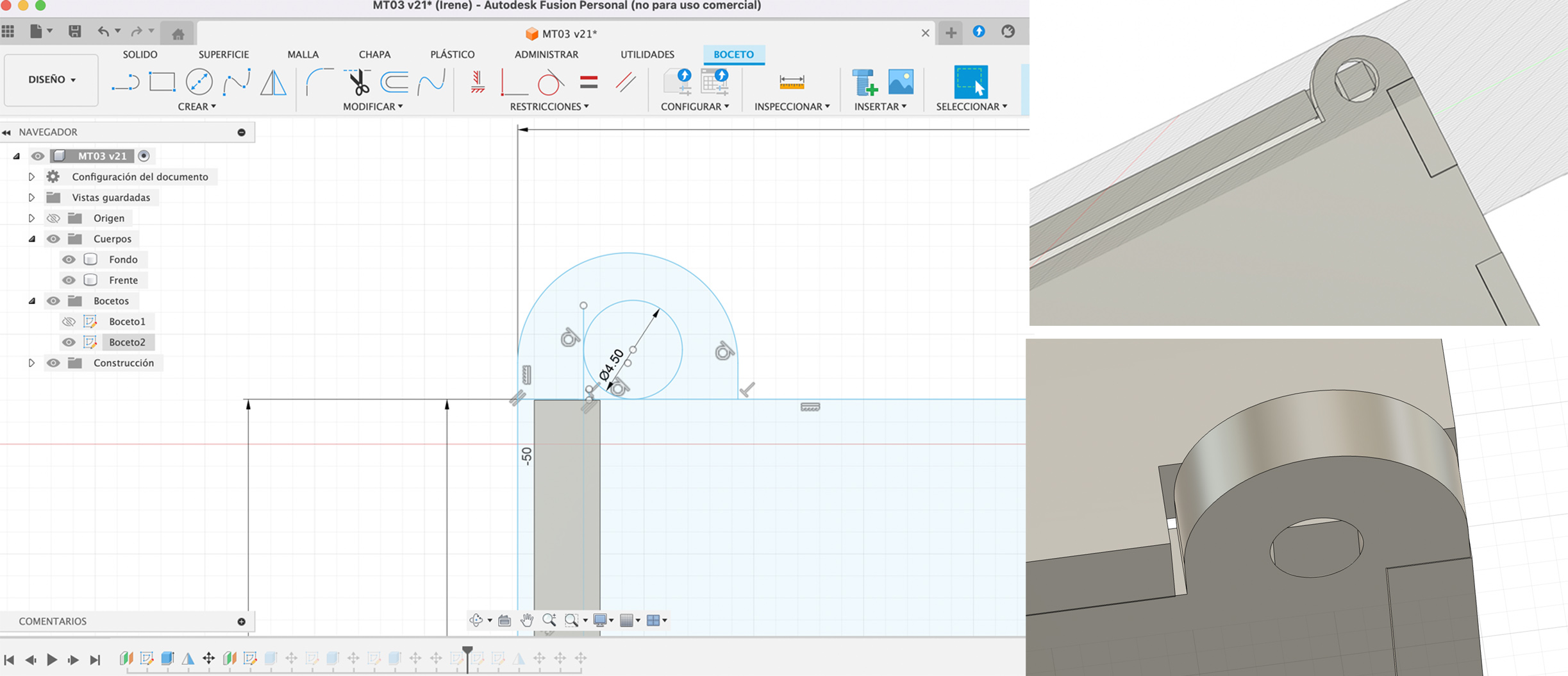Screen dimensions: 1568x676
Task: Select the Rectangle sketch tool
Action: click(x=162, y=82)
